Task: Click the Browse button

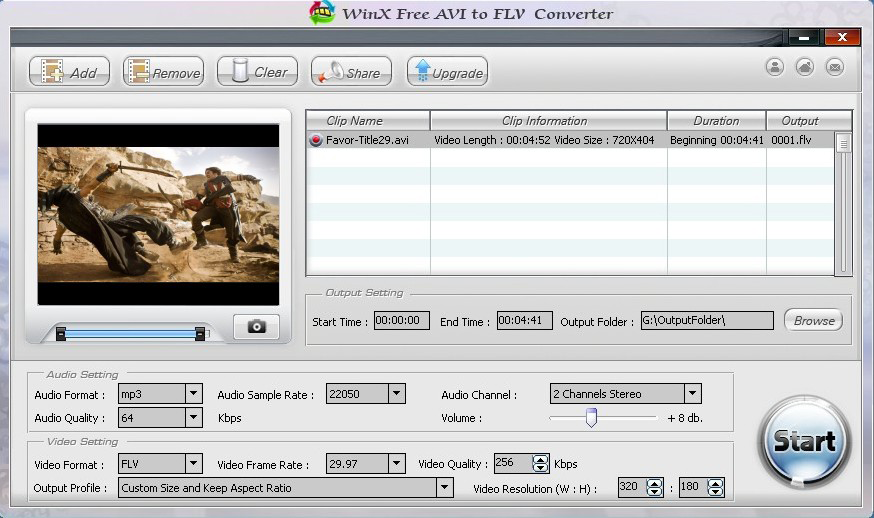Action: 814,321
